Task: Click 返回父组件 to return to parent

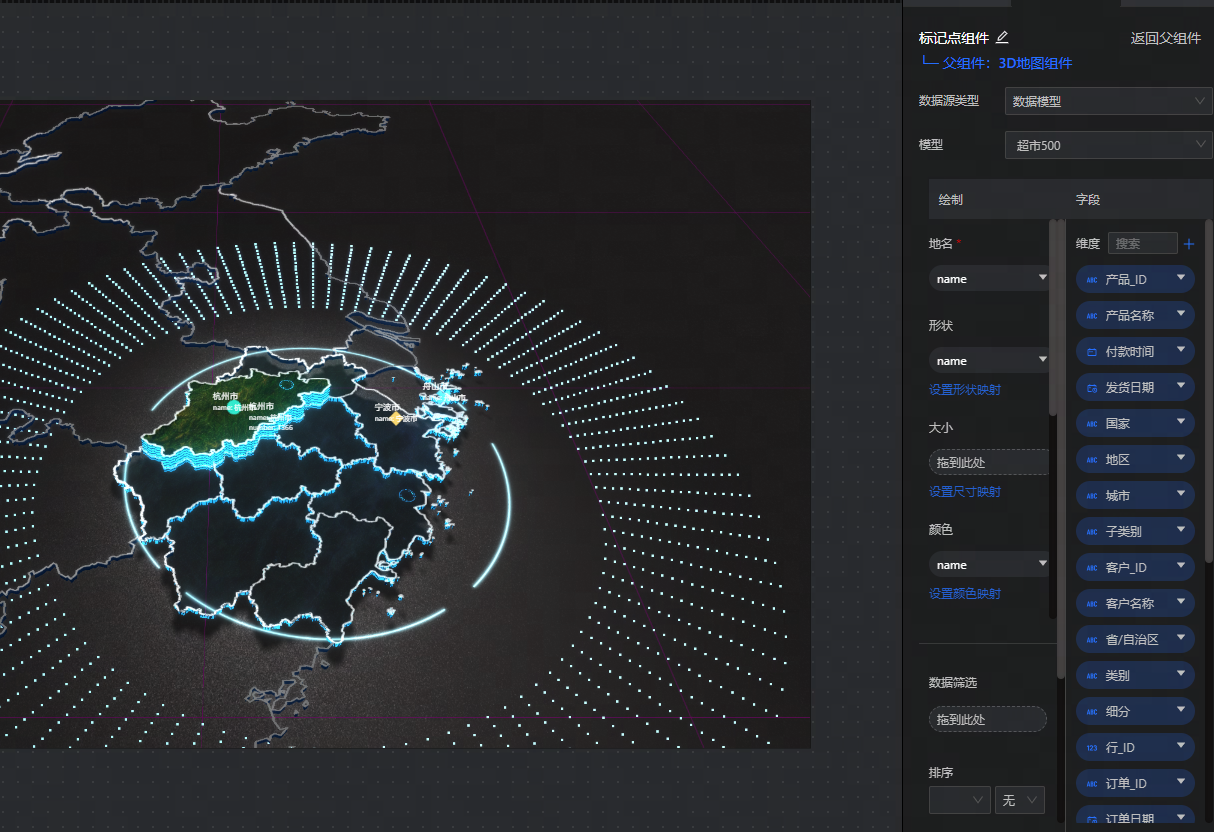Action: [1165, 39]
